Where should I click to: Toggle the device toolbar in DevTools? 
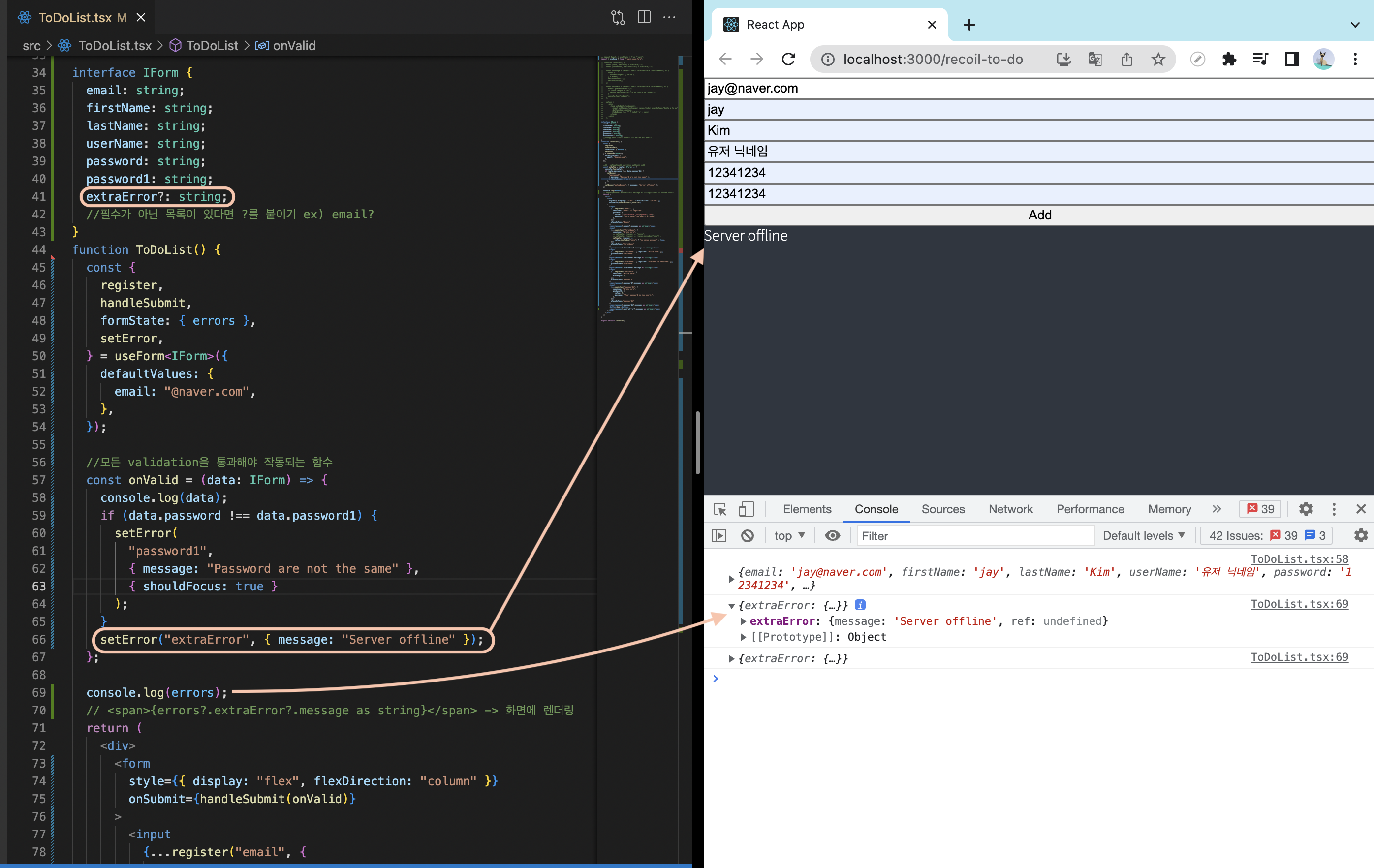pyautogui.click(x=746, y=509)
